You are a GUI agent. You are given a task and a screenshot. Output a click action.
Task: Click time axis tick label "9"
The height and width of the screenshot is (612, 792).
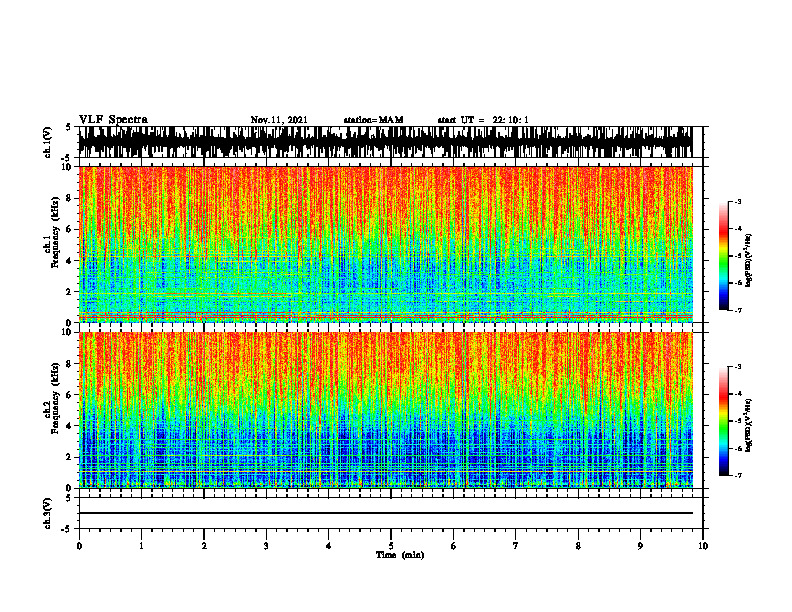pyautogui.click(x=640, y=546)
